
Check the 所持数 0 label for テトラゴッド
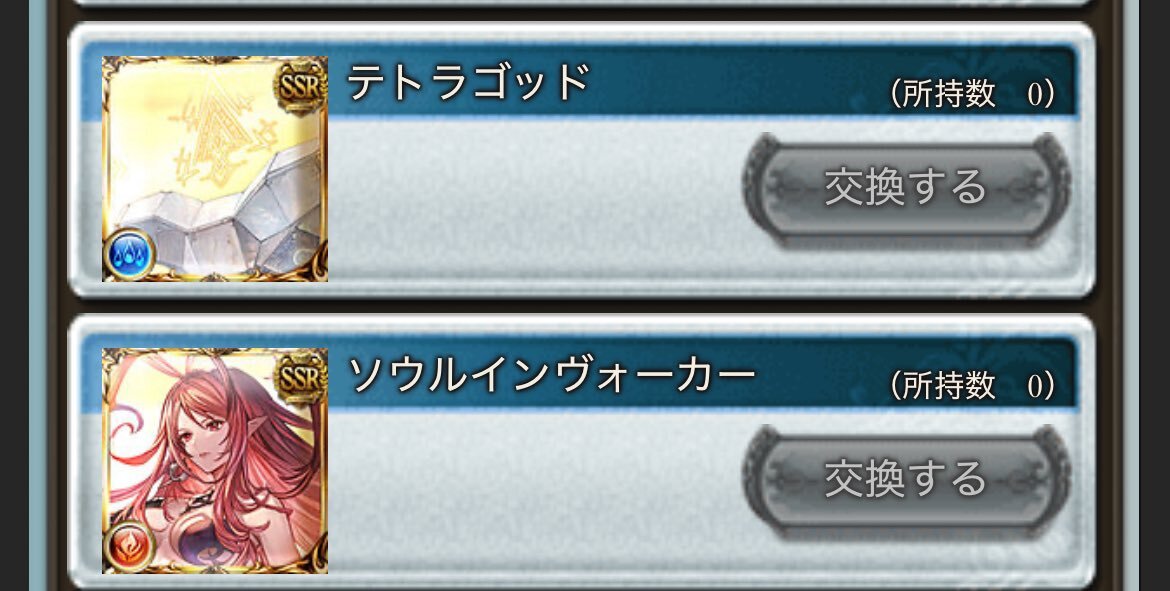pyautogui.click(x=972, y=95)
